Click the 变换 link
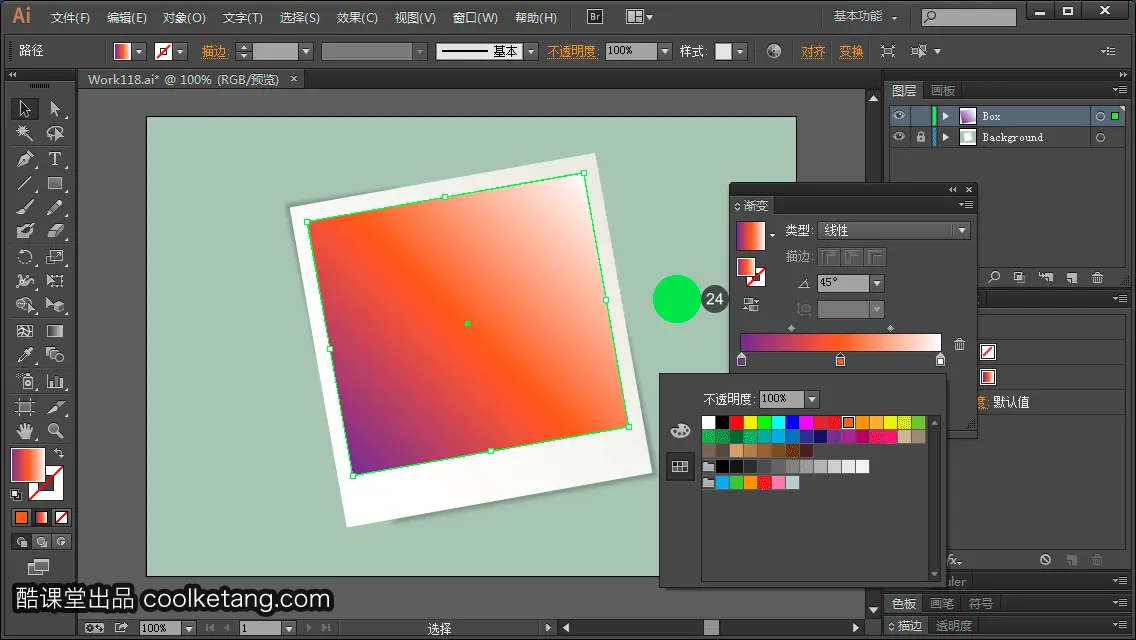This screenshot has height=640, width=1136. 851,51
